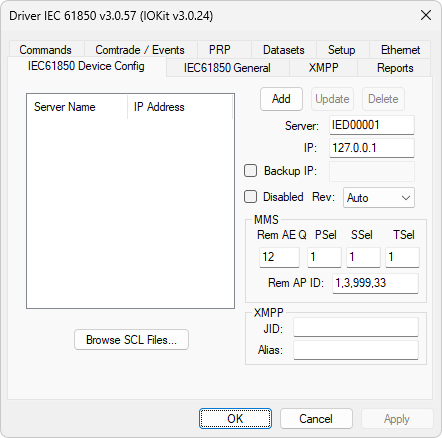Viewport: 442px width, 438px height.
Task: Click the greyed-out Apply button
Action: [397, 419]
